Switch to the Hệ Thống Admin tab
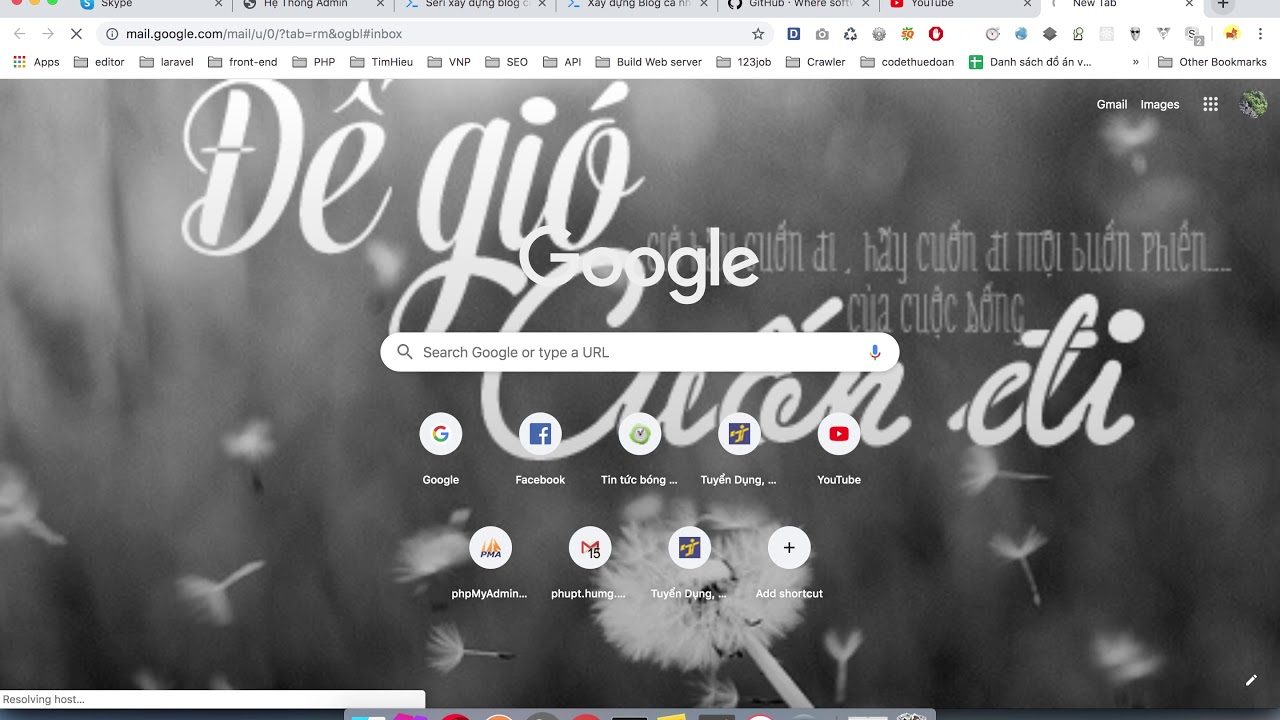Viewport: 1280px width, 720px height. pyautogui.click(x=314, y=5)
